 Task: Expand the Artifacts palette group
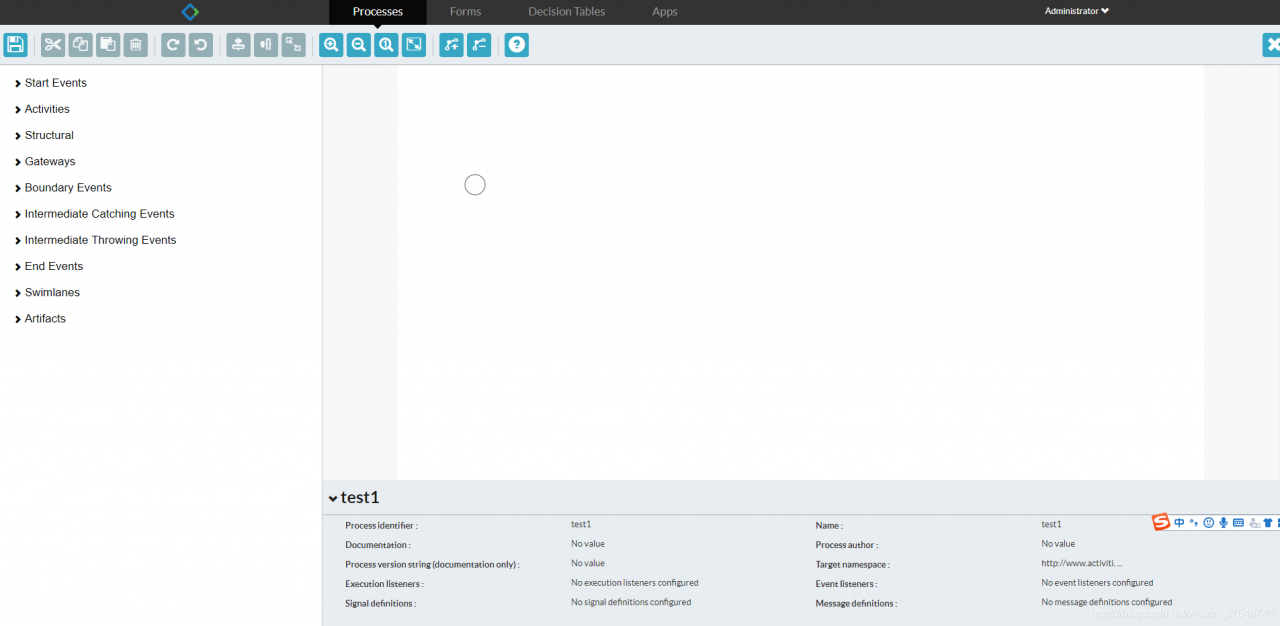40,318
